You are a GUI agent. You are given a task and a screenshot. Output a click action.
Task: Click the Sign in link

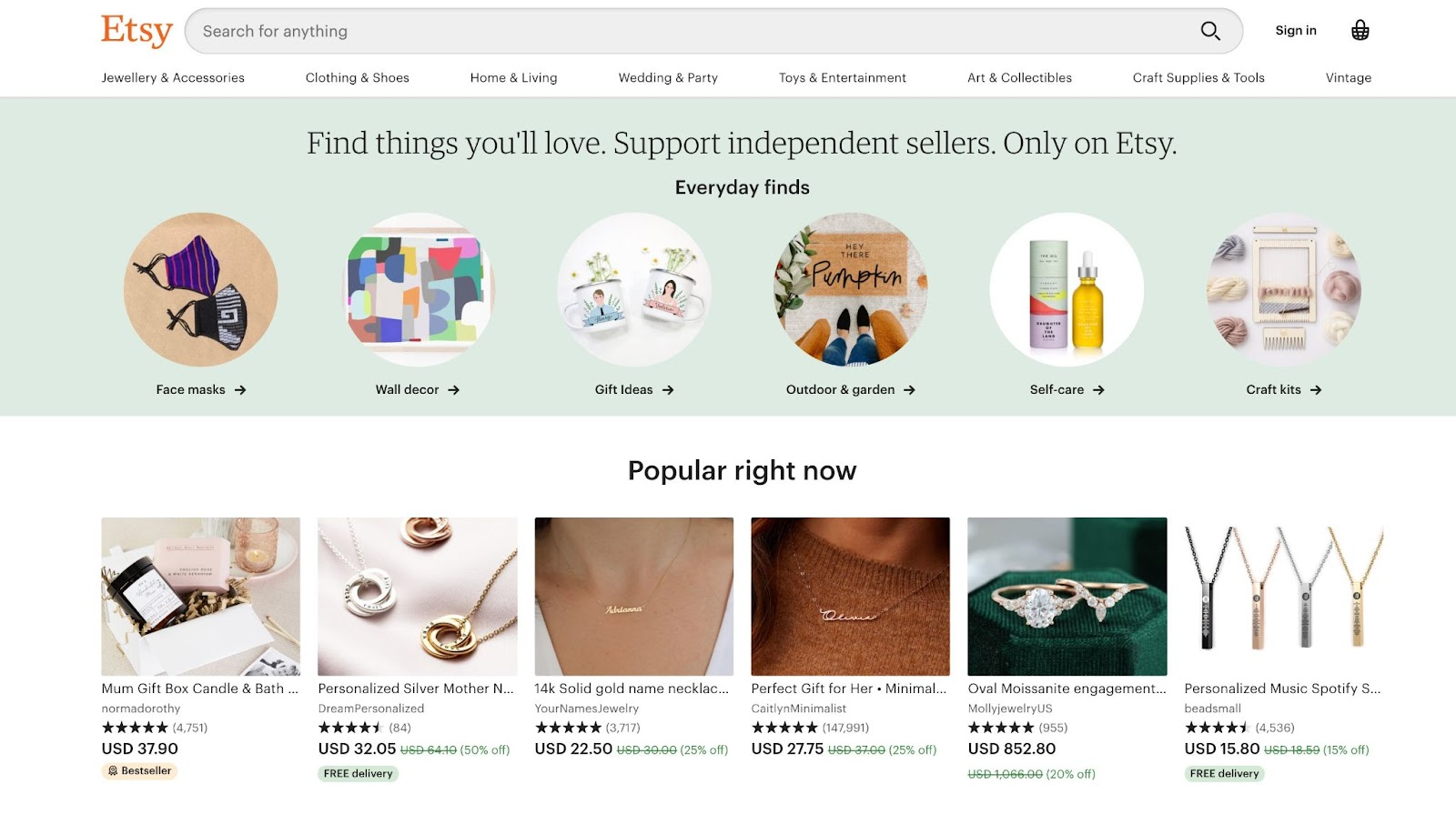point(1295,30)
